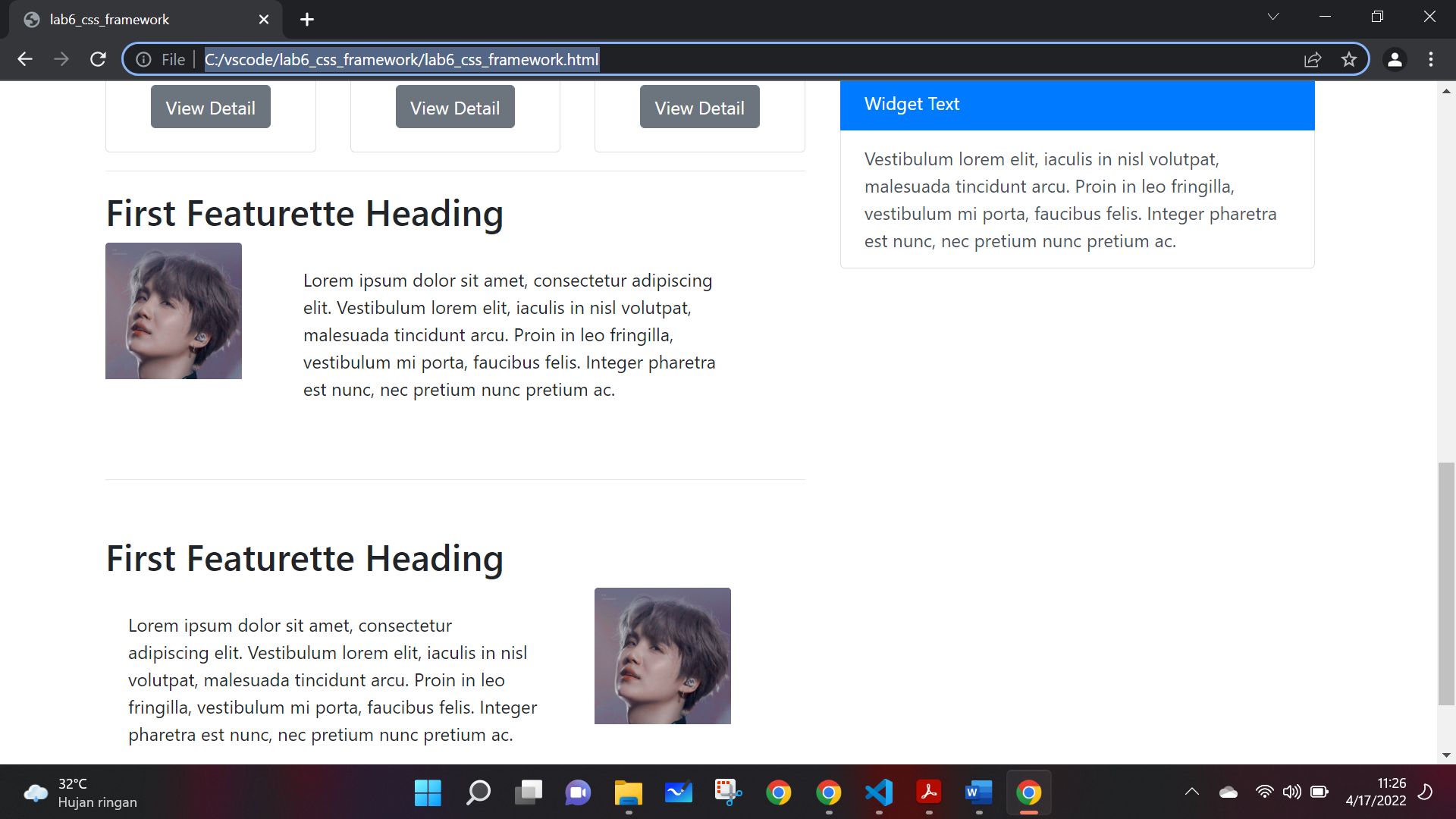Open the share icon in the address bar
This screenshot has width=1456, height=819.
(1313, 59)
